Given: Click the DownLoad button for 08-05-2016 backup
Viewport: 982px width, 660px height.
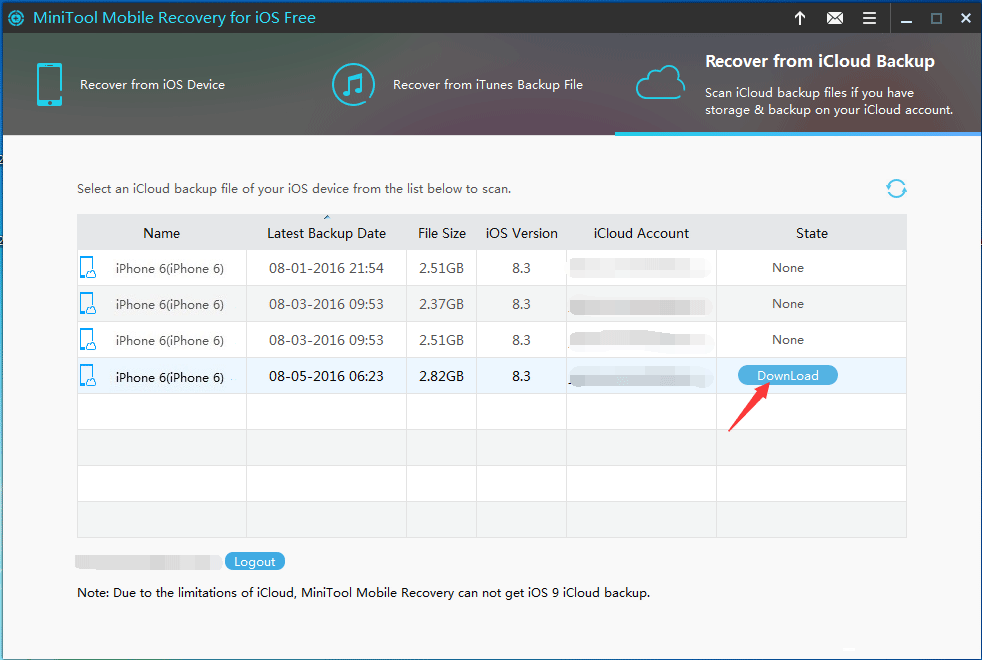Looking at the screenshot, I should point(787,376).
